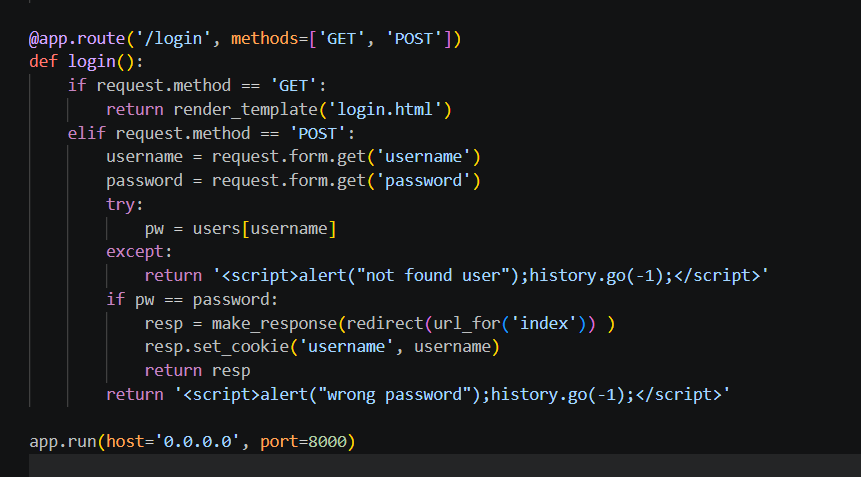Click the port number 8000

327,442
